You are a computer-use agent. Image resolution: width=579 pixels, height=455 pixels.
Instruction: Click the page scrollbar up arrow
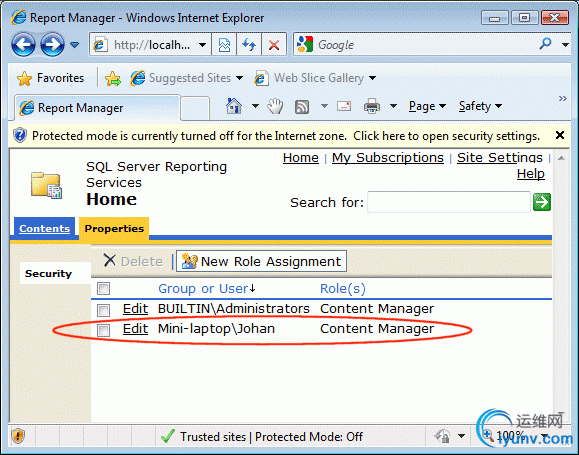tap(561, 158)
